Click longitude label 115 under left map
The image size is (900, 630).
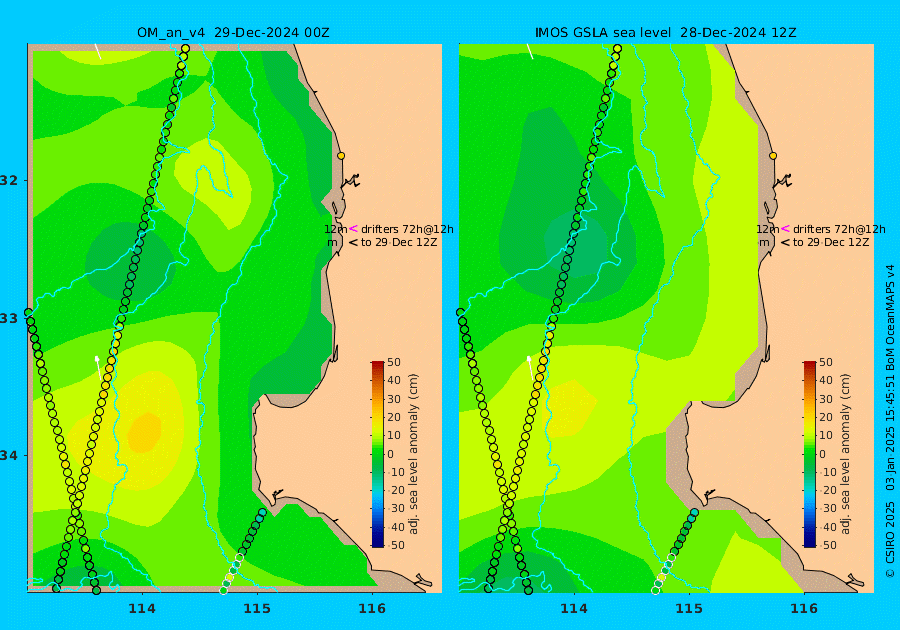click(x=257, y=609)
